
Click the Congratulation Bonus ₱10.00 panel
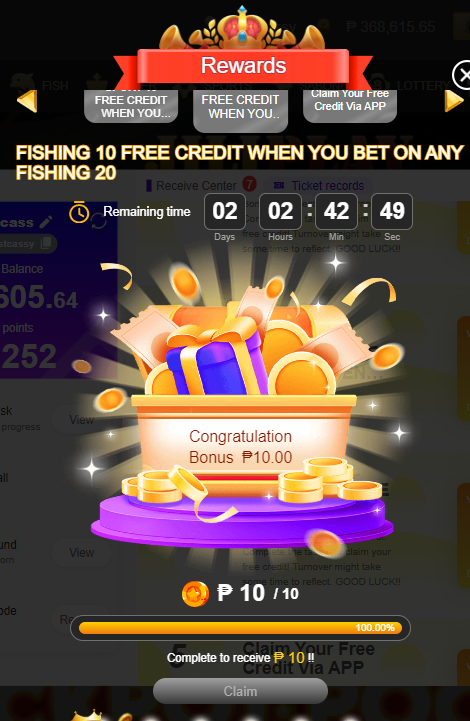241,447
